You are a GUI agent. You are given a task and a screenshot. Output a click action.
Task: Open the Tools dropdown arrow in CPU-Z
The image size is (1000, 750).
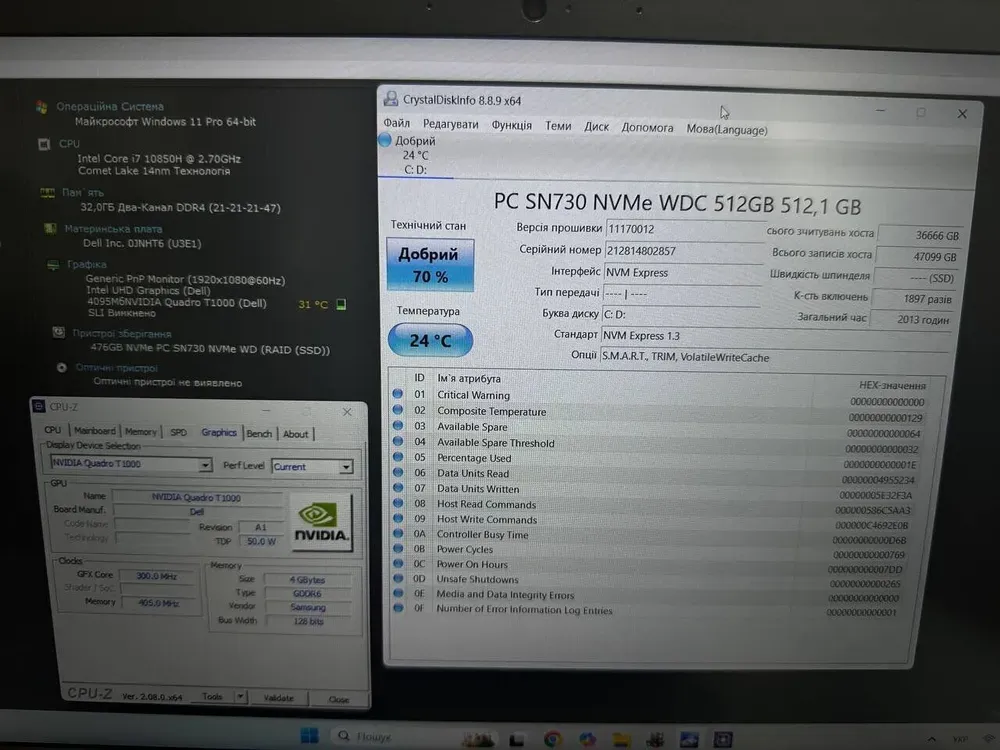pos(240,697)
